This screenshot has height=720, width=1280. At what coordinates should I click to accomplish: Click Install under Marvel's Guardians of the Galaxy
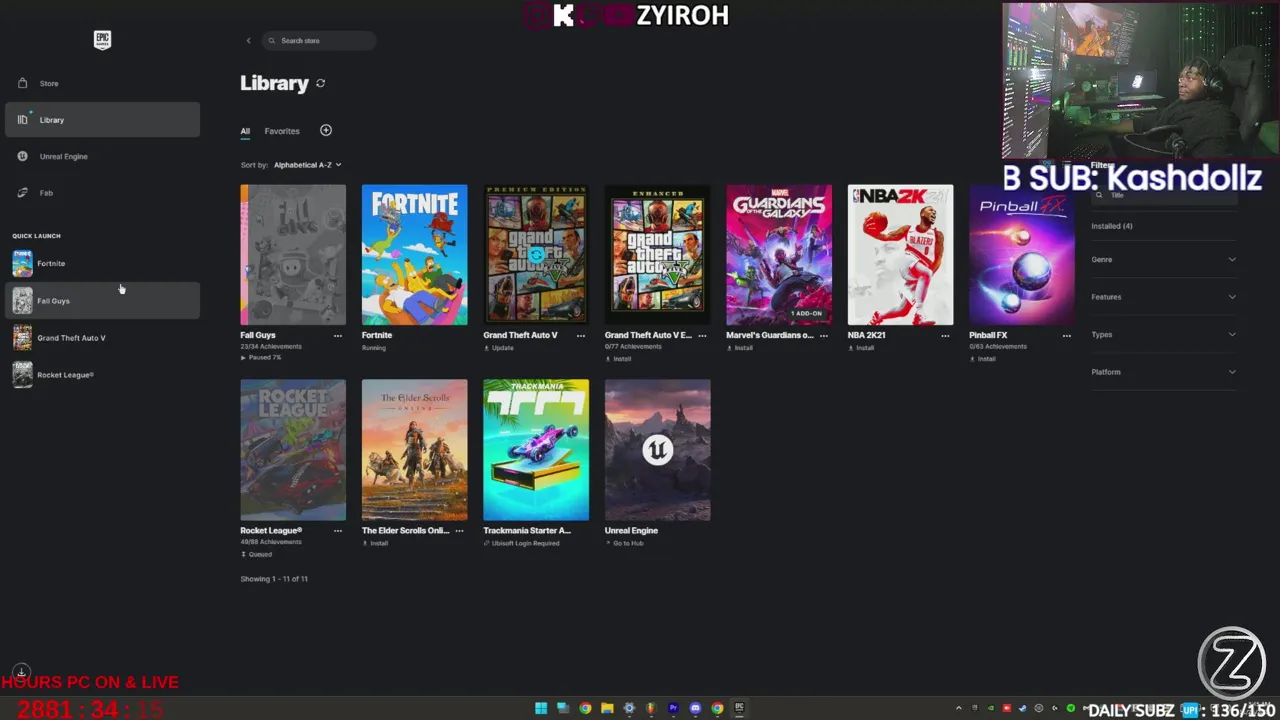(740, 348)
